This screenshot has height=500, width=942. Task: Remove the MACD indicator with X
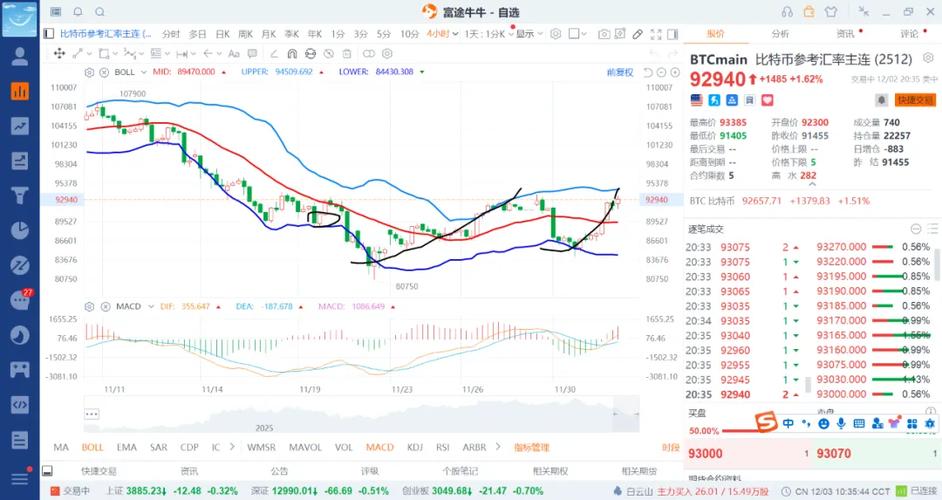coord(105,306)
